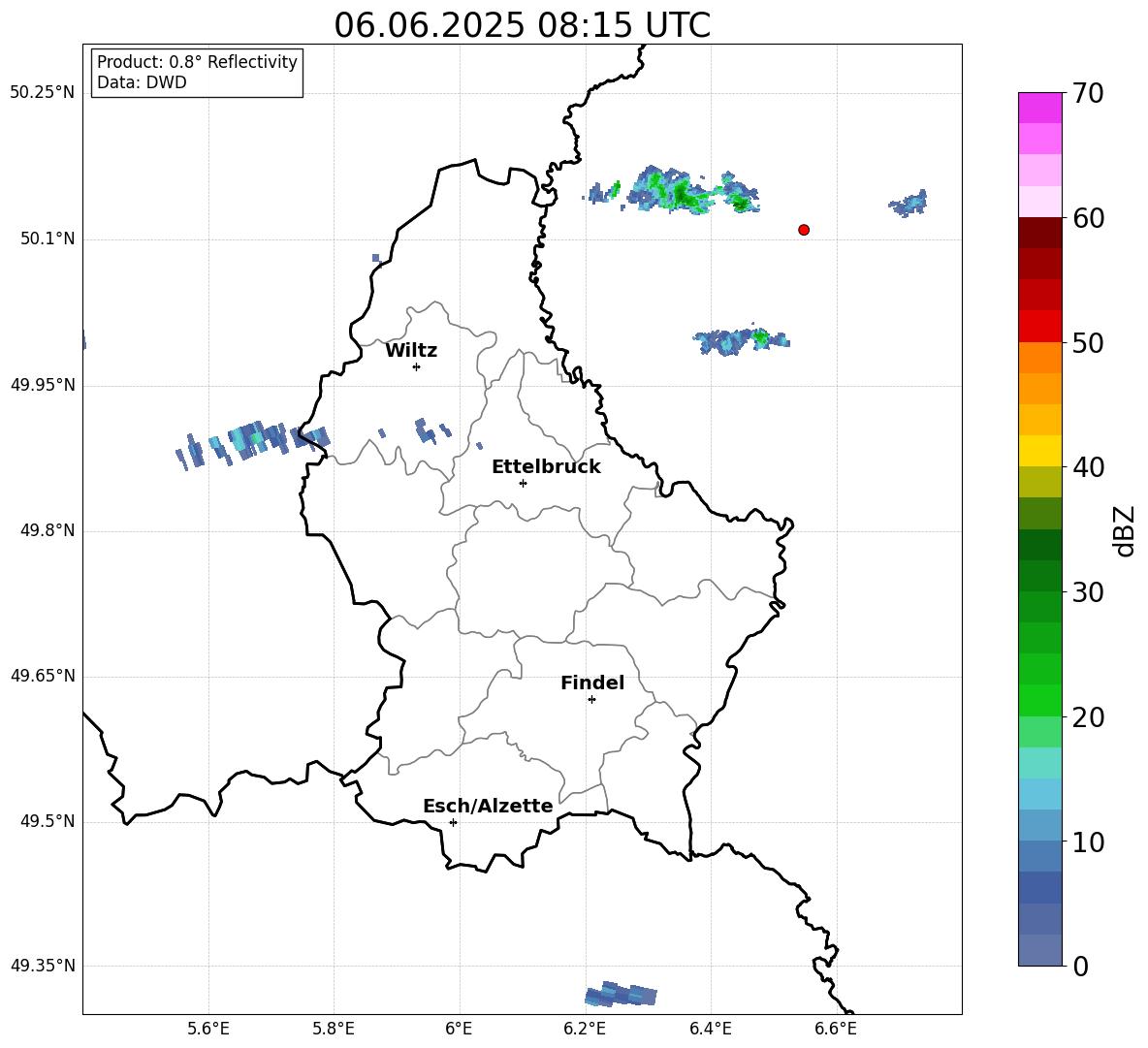Click the 60 tick on the colorbar
The image size is (1148, 1048).
pyautogui.click(x=1088, y=218)
